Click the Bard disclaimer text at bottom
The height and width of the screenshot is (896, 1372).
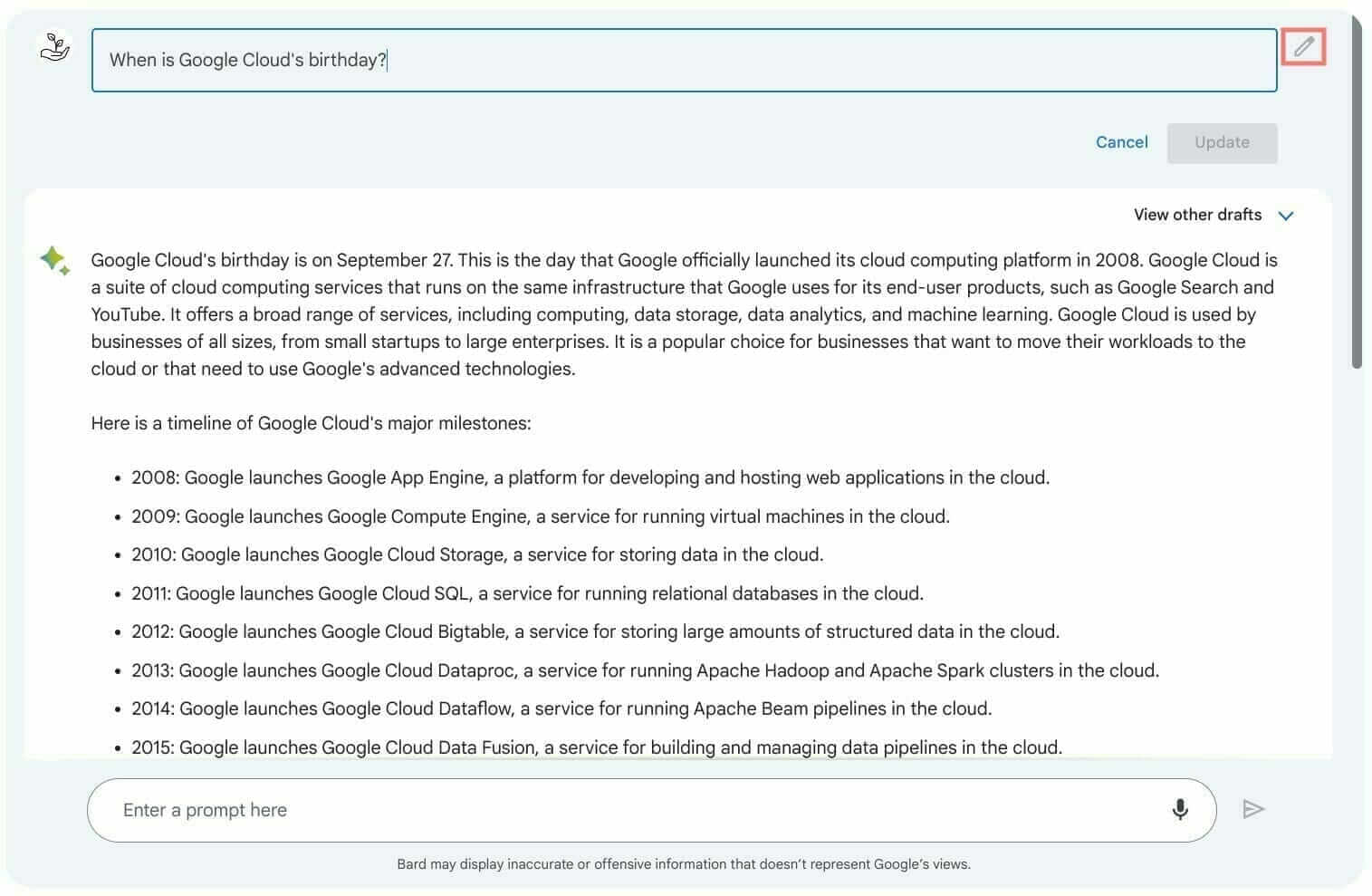pos(684,864)
